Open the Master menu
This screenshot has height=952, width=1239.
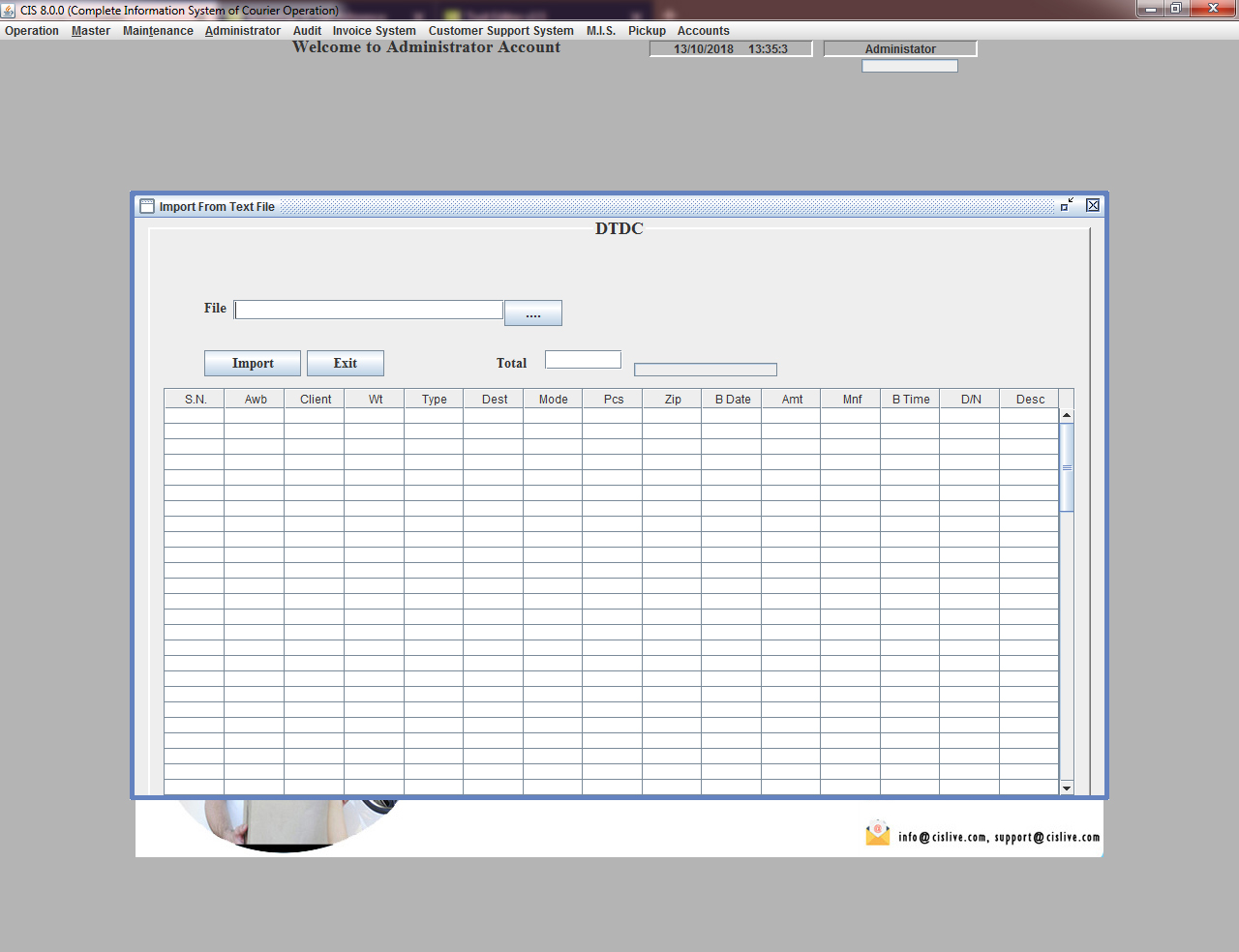click(91, 31)
